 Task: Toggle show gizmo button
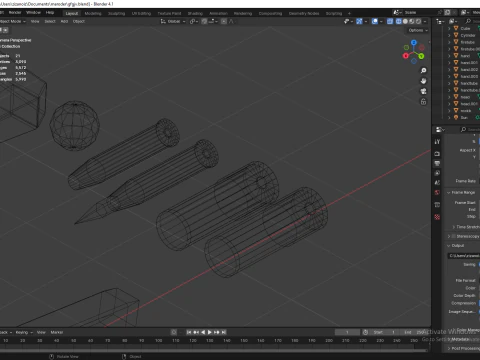click(359, 21)
